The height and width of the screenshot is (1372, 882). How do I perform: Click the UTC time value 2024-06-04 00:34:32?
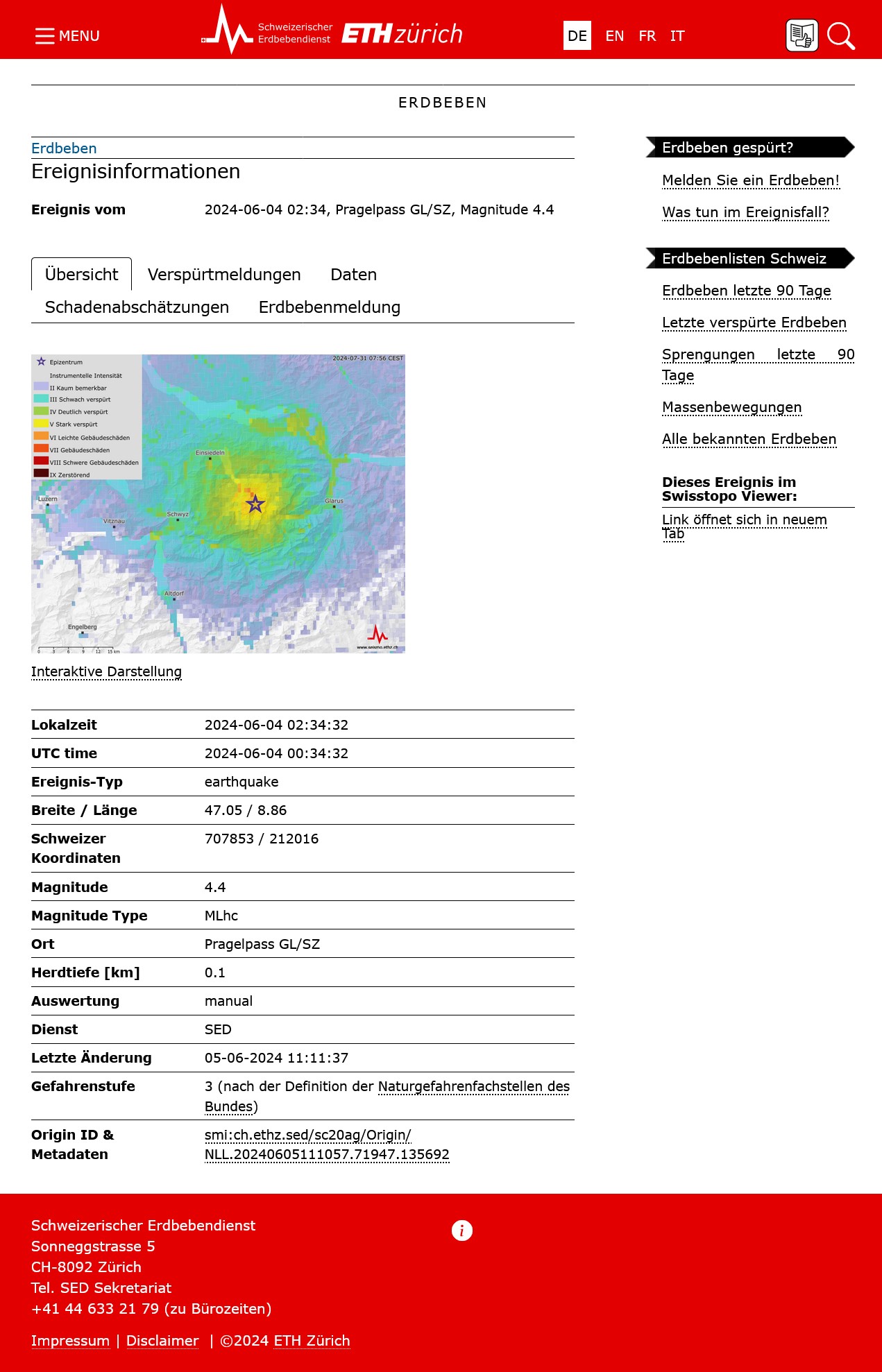[x=276, y=753]
